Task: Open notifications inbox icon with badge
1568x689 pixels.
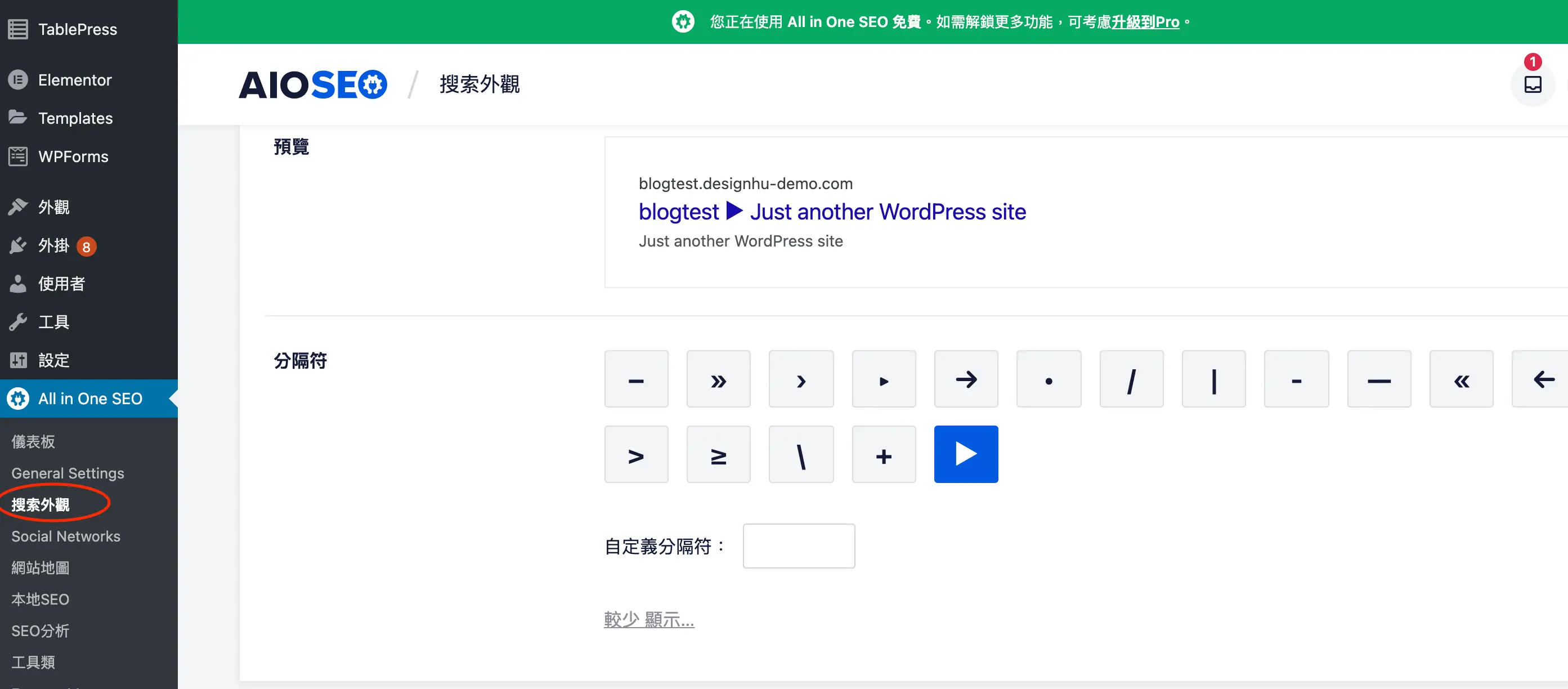Action: tap(1533, 84)
